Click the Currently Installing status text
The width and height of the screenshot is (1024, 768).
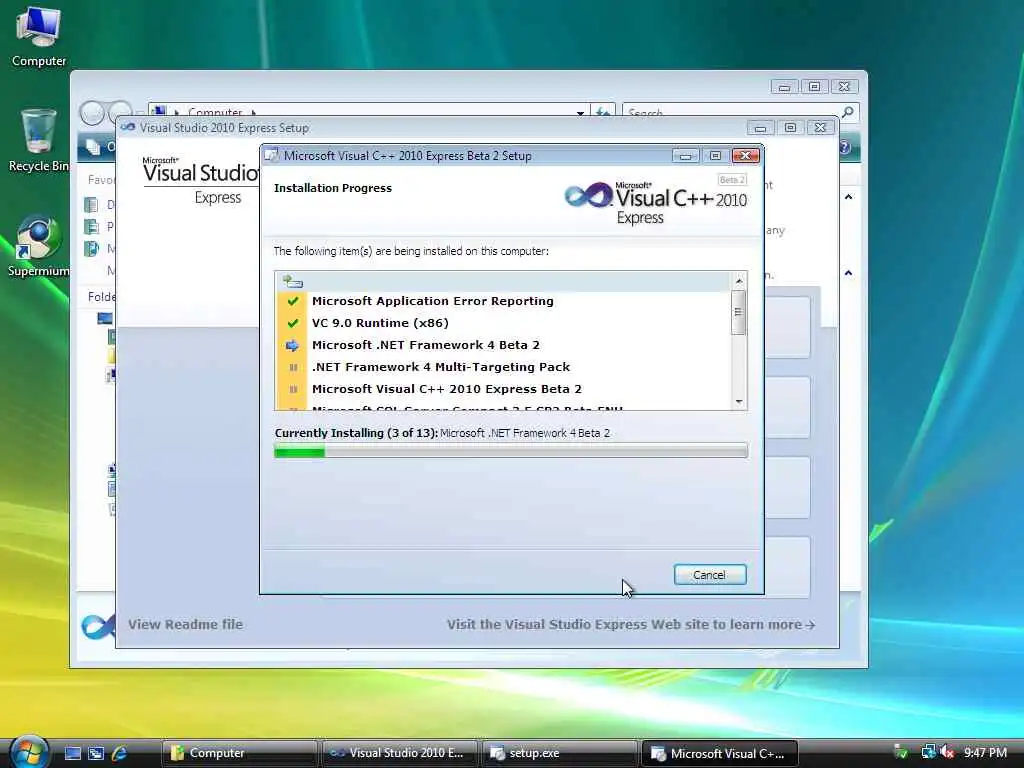click(442, 433)
